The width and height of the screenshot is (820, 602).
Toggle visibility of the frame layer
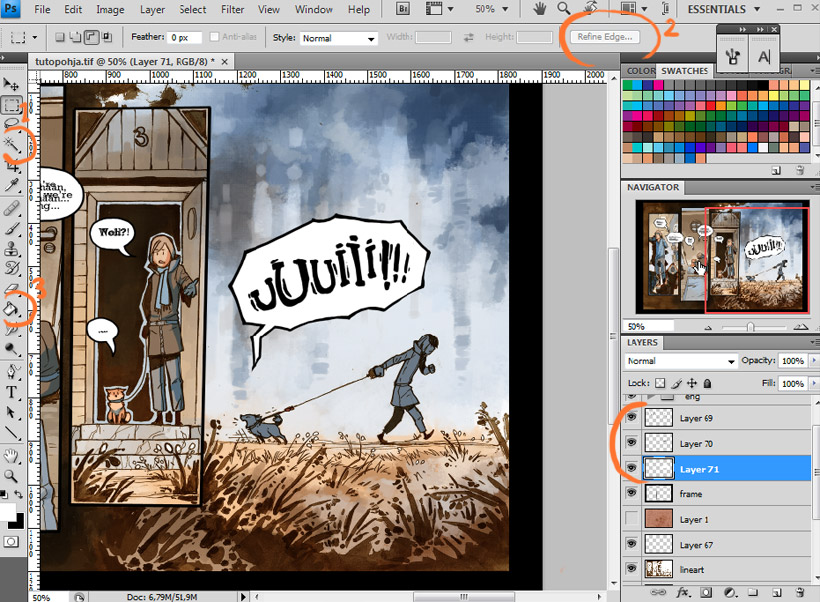click(x=631, y=494)
